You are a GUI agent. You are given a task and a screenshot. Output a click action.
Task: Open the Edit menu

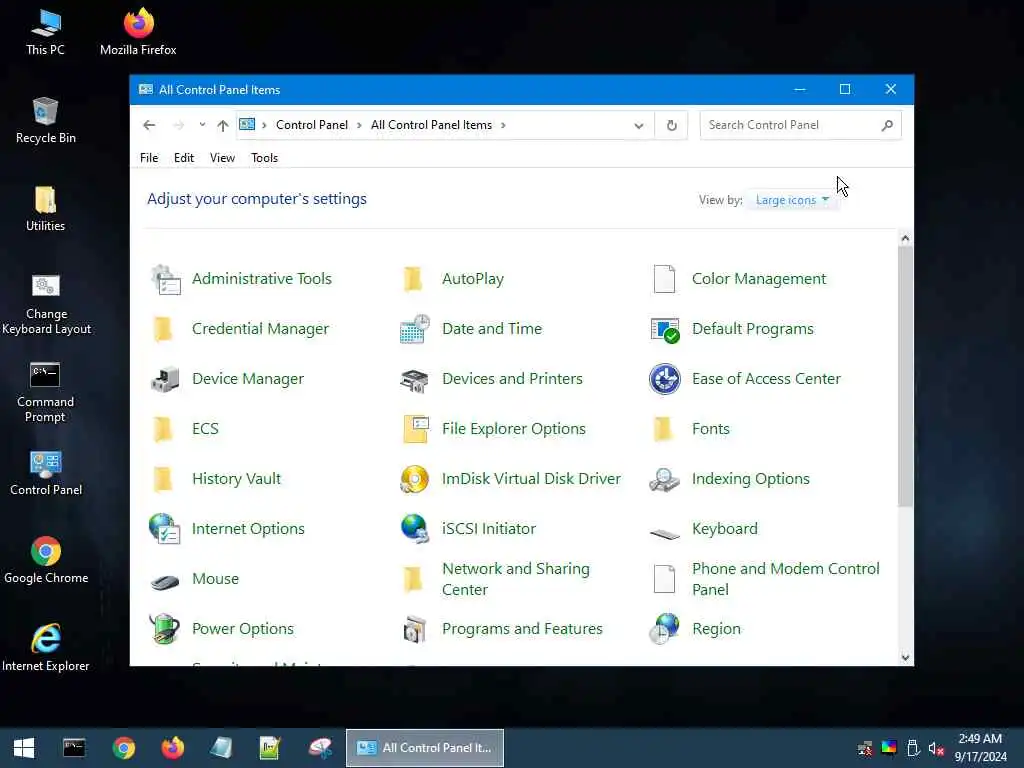(184, 158)
